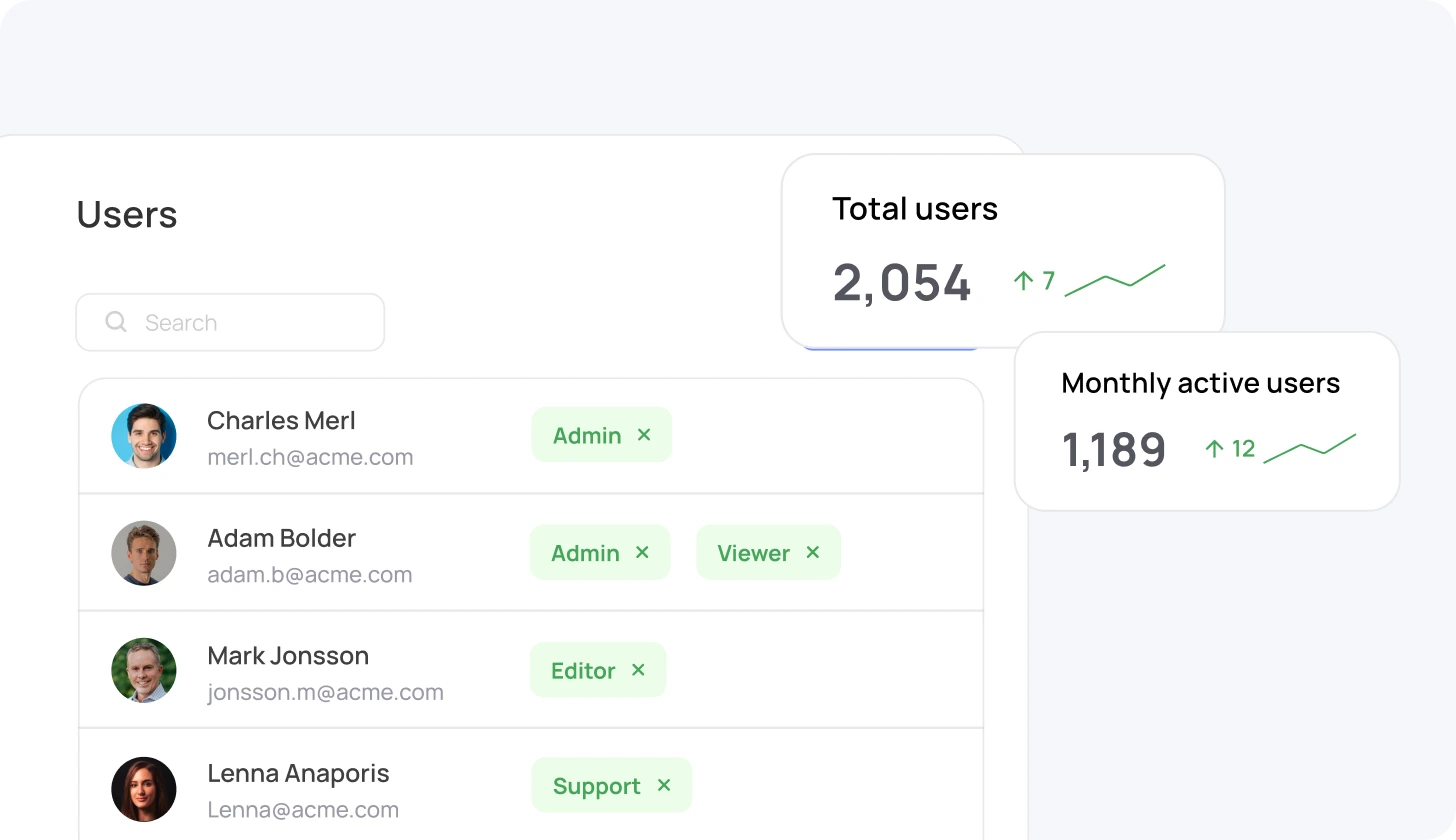Click the magnifier icon in search box
This screenshot has width=1456, height=840.
116,322
